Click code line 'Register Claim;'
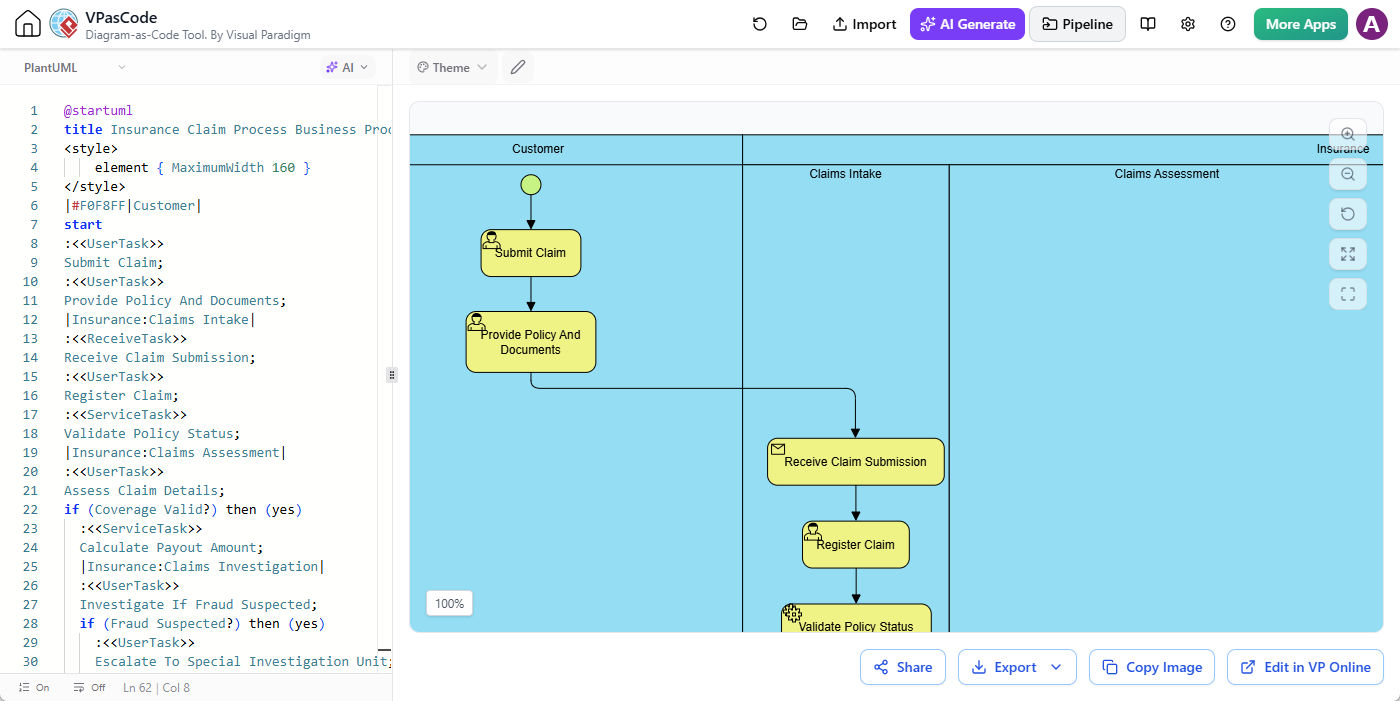Screen dimensions: 1400x701 [122, 396]
